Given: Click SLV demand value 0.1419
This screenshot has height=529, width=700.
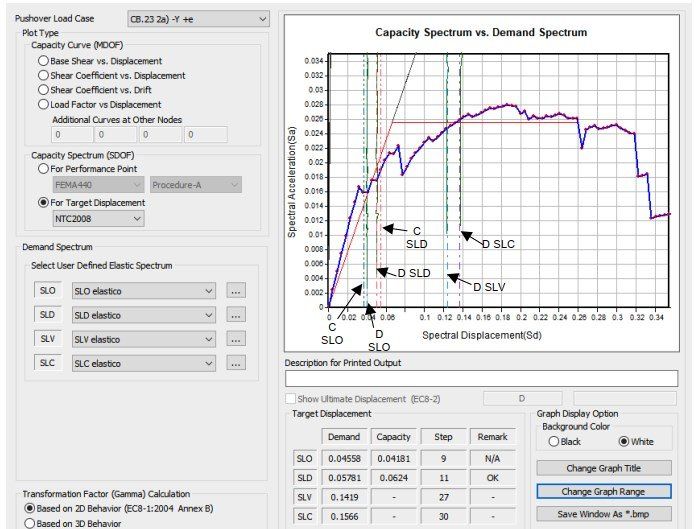Looking at the screenshot, I should click(x=344, y=497).
